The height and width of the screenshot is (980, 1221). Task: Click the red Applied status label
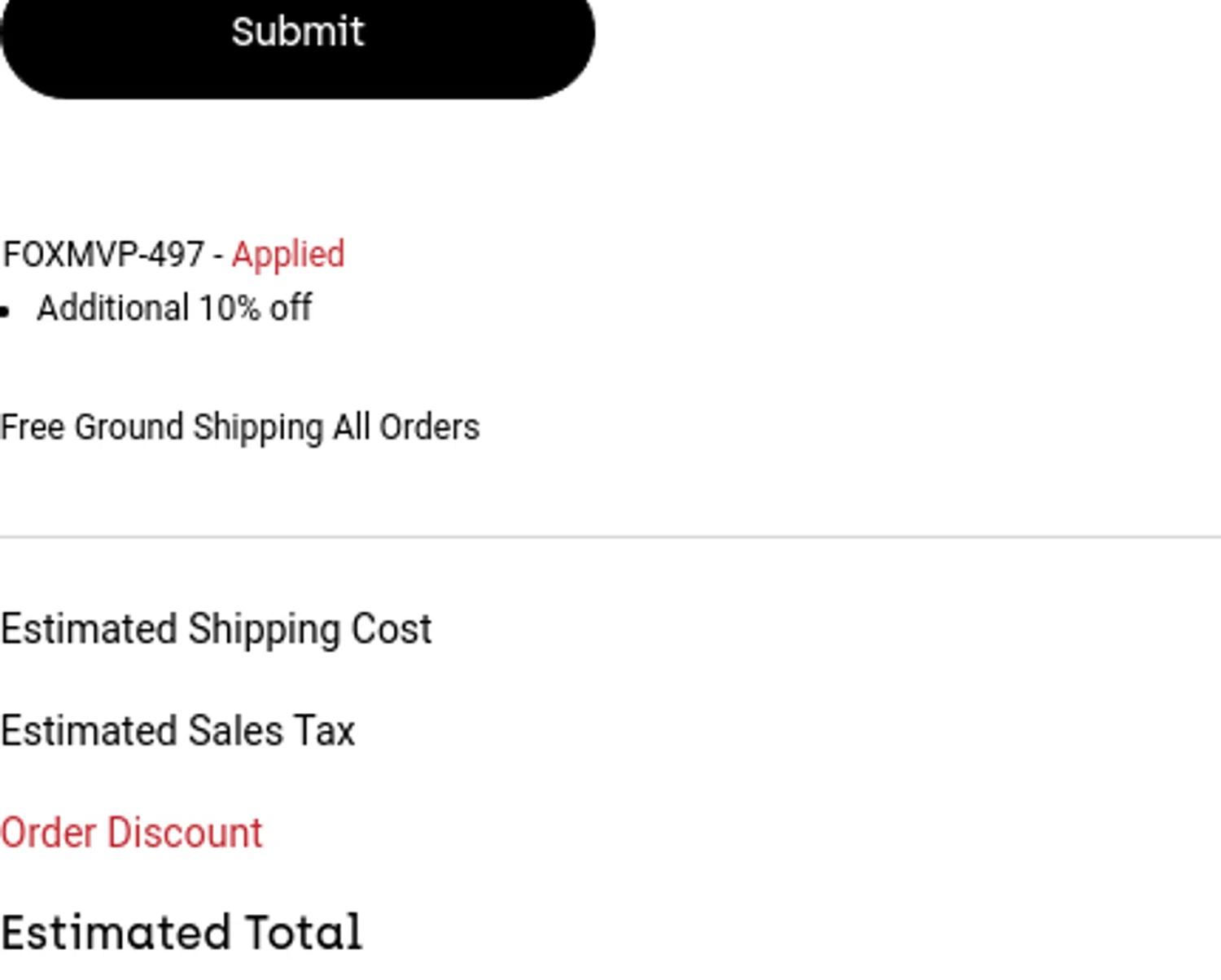tap(288, 255)
